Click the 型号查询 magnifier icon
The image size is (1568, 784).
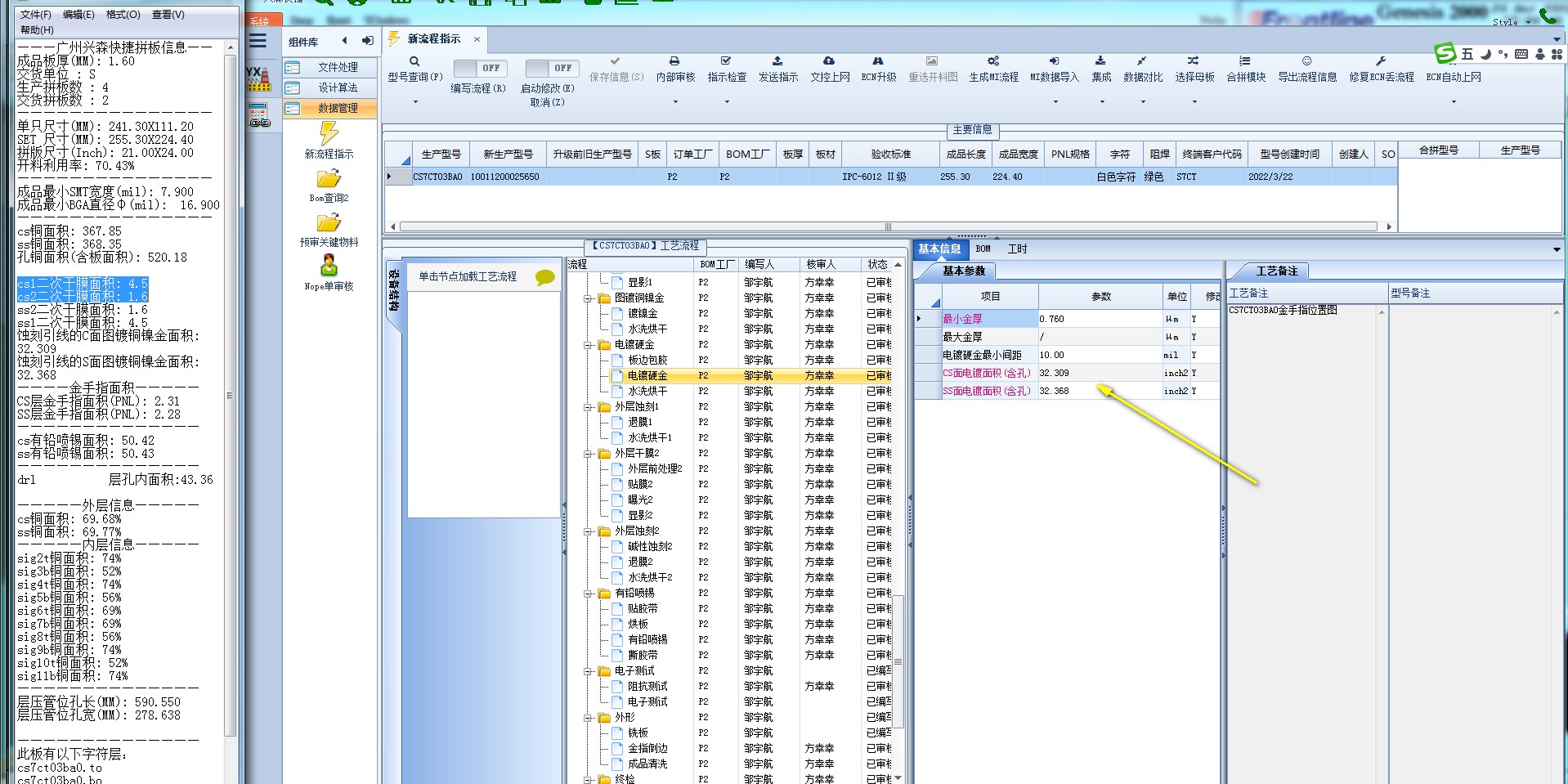[414, 61]
